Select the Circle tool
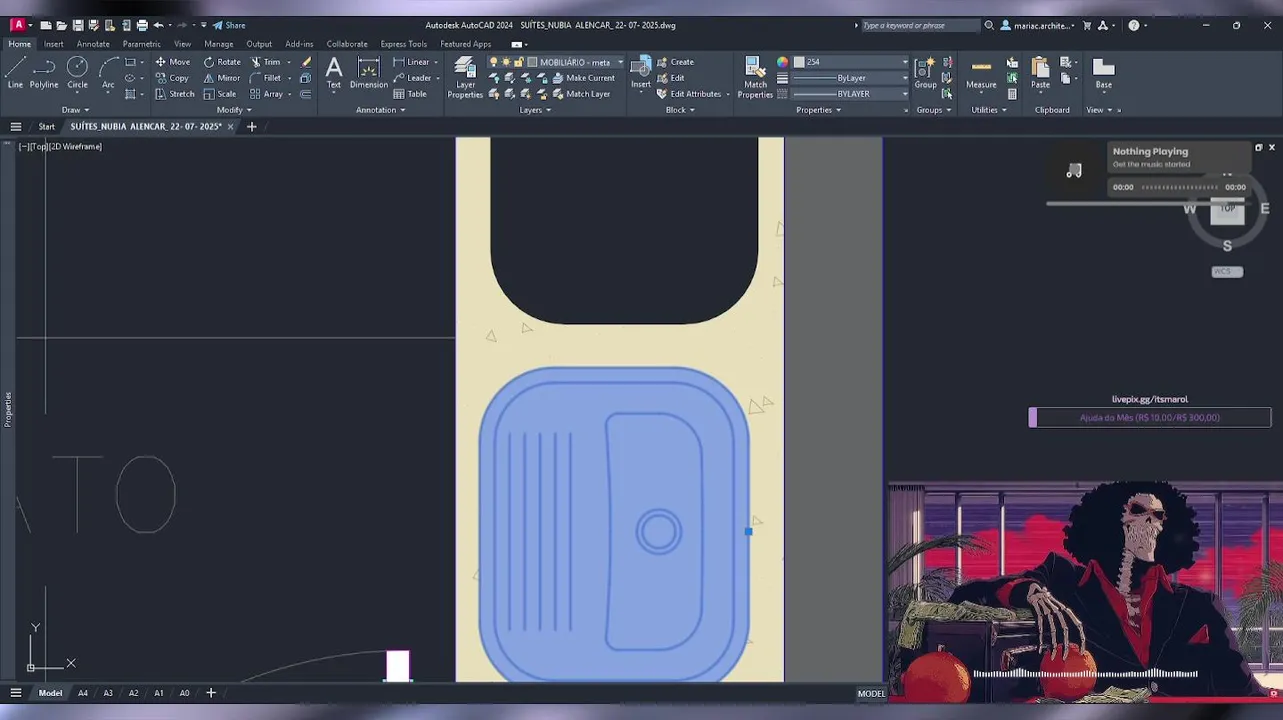 pyautogui.click(x=77, y=73)
